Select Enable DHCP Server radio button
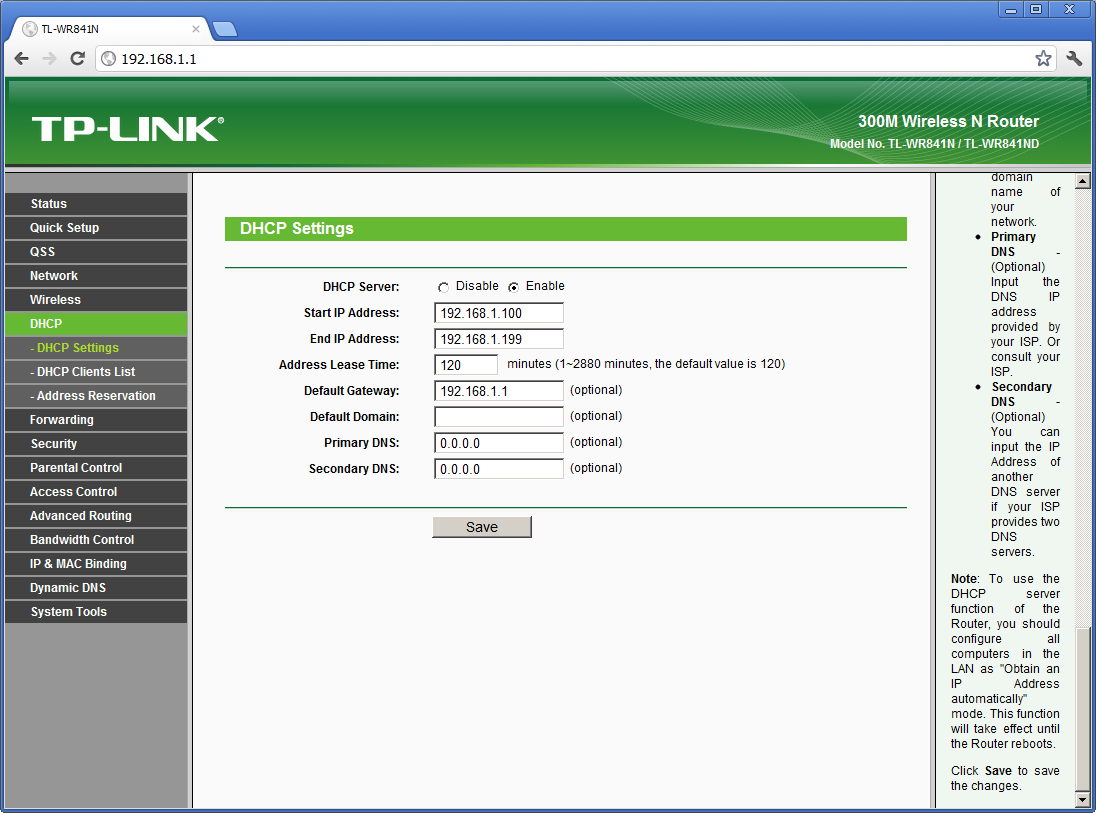This screenshot has width=1096, height=813. pos(514,287)
